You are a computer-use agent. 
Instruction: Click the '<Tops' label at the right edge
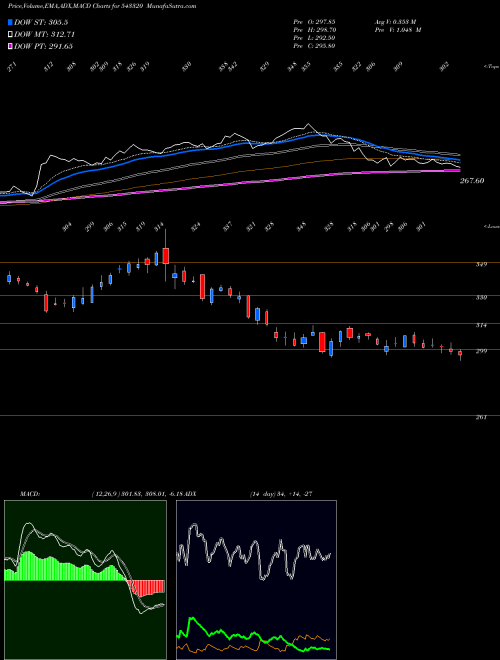[x=491, y=67]
